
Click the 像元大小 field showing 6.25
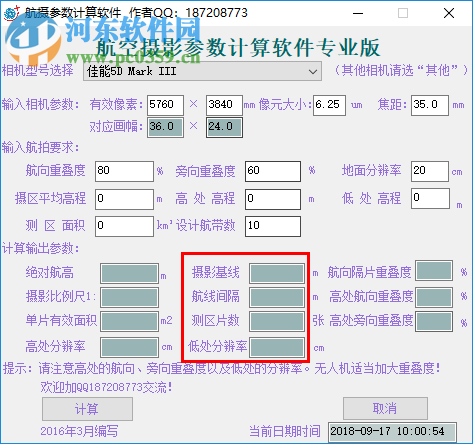(x=329, y=105)
